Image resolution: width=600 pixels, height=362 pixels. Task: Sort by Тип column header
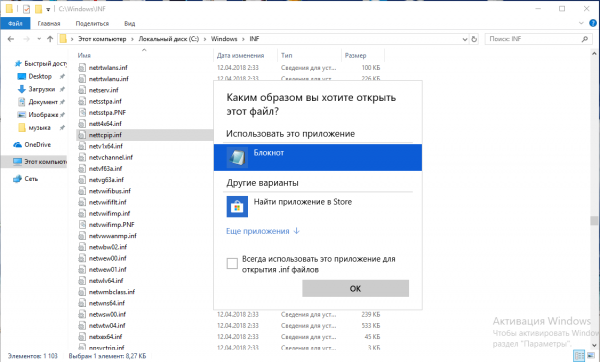(287, 55)
